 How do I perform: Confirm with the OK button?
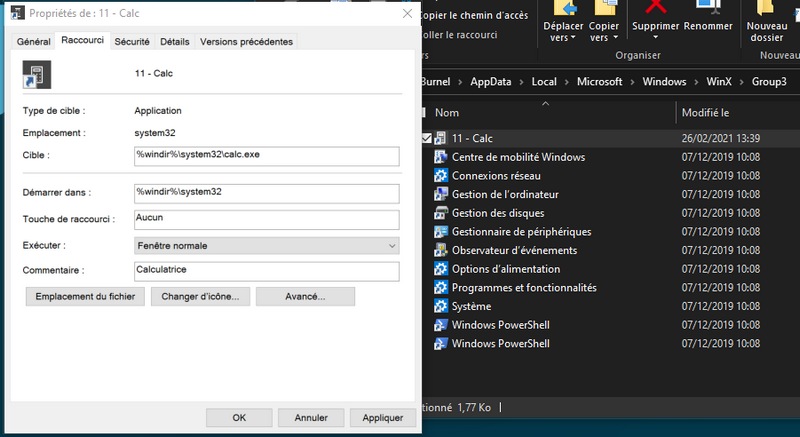coord(239,418)
